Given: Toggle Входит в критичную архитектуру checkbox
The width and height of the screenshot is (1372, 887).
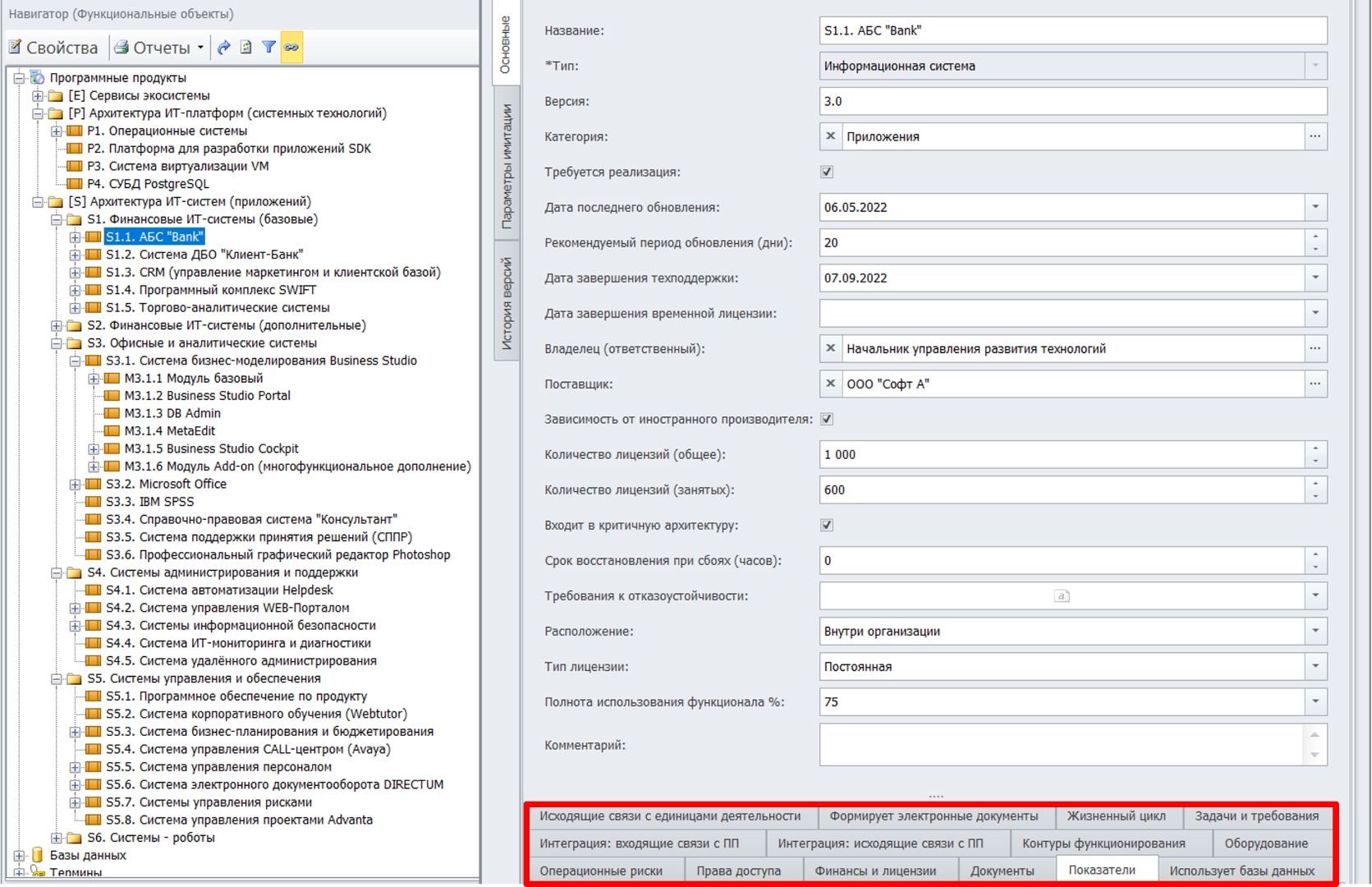Looking at the screenshot, I should tap(827, 525).
